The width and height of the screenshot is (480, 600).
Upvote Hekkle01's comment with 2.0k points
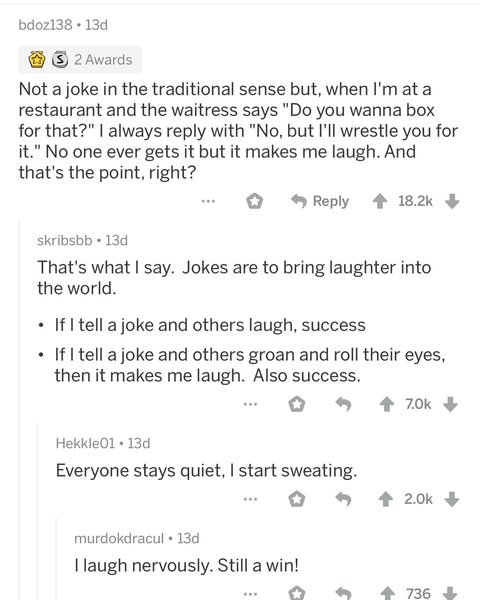pyautogui.click(x=386, y=499)
